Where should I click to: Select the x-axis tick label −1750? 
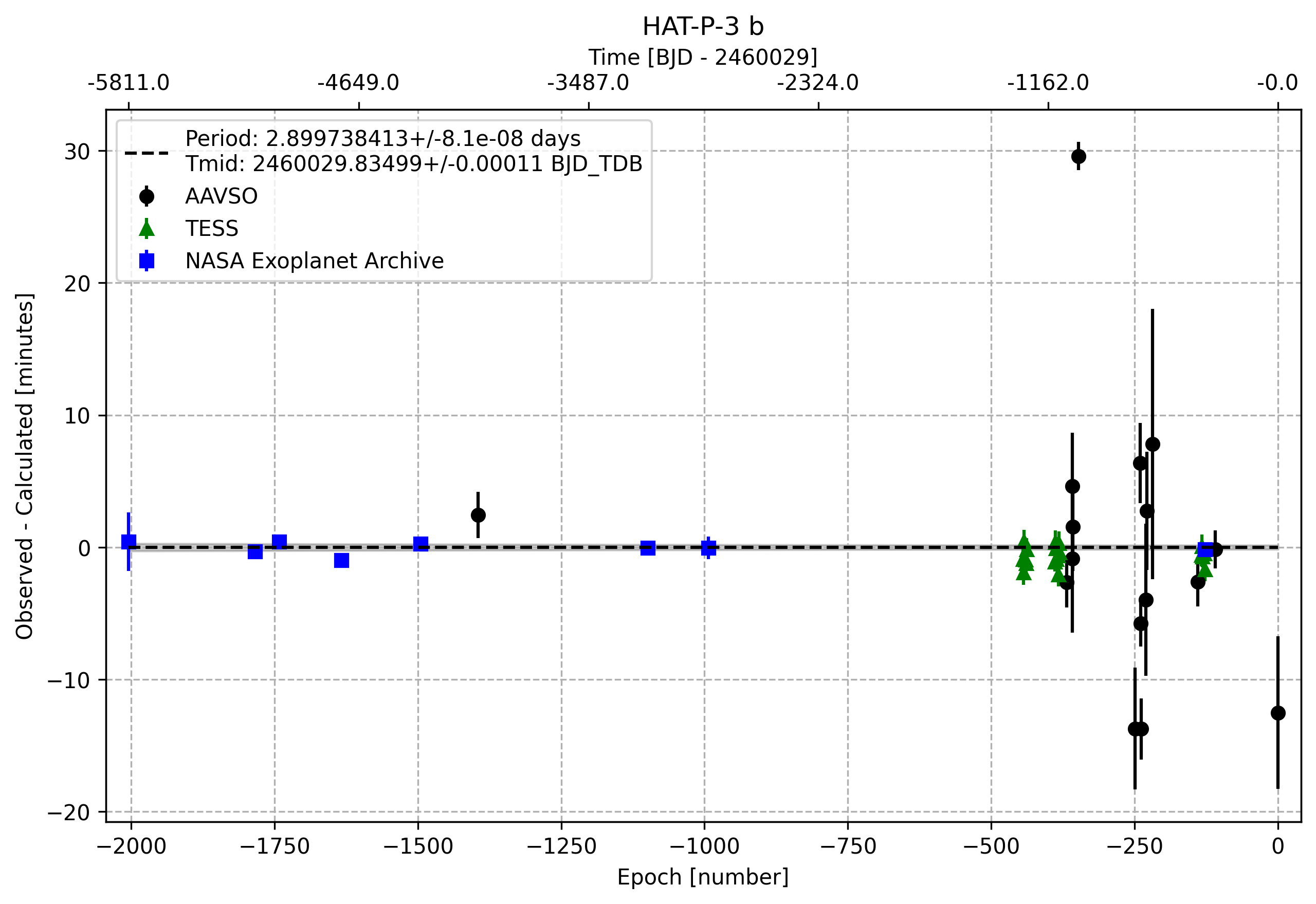(x=275, y=847)
